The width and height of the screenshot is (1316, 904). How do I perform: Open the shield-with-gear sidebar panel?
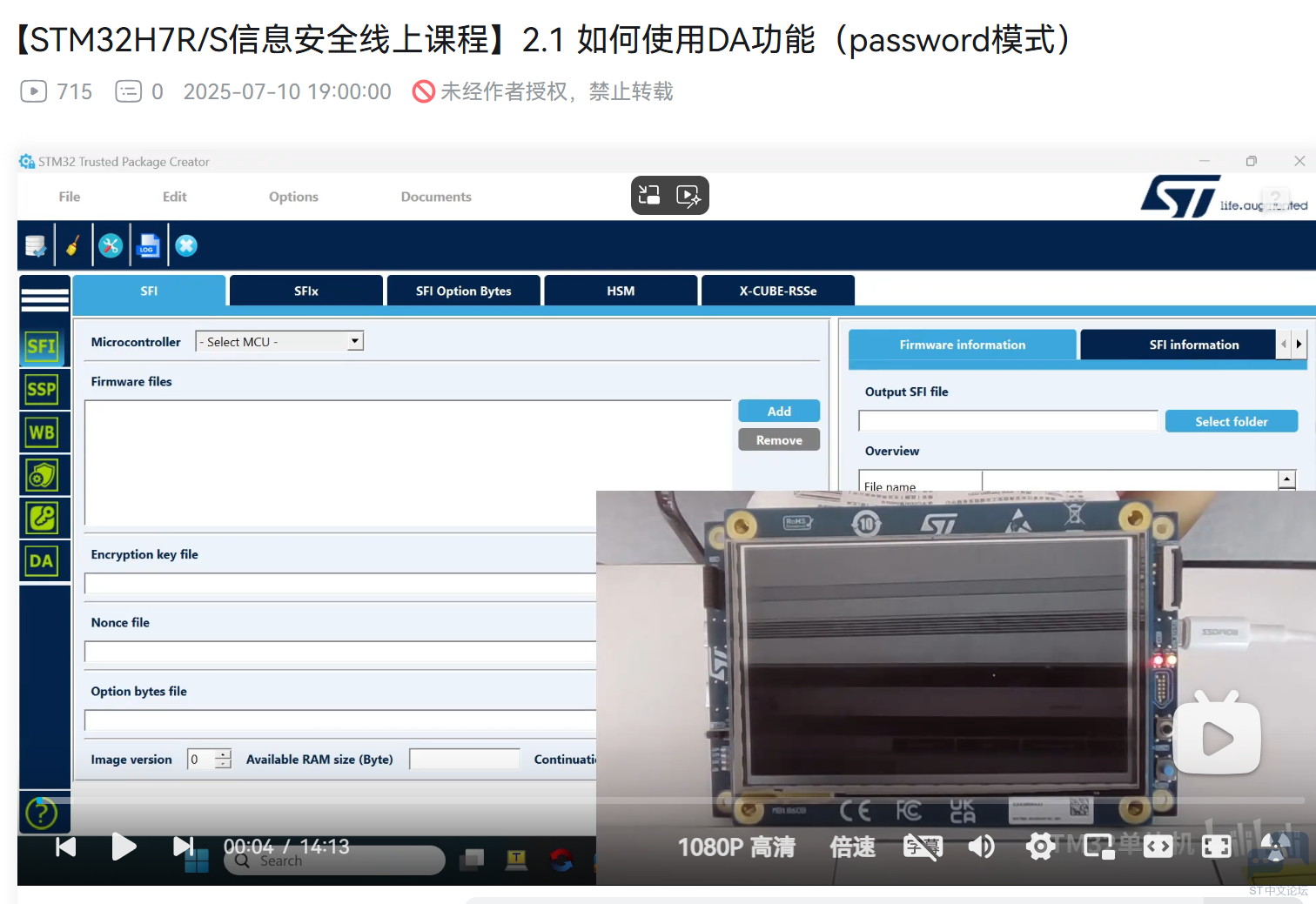42,475
